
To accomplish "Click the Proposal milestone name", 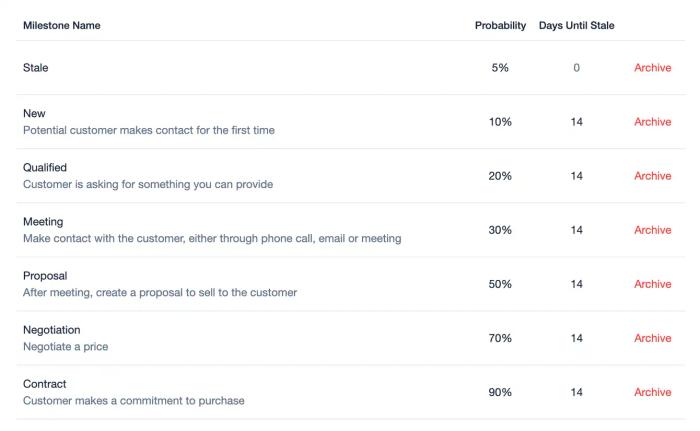I will (45, 276).
